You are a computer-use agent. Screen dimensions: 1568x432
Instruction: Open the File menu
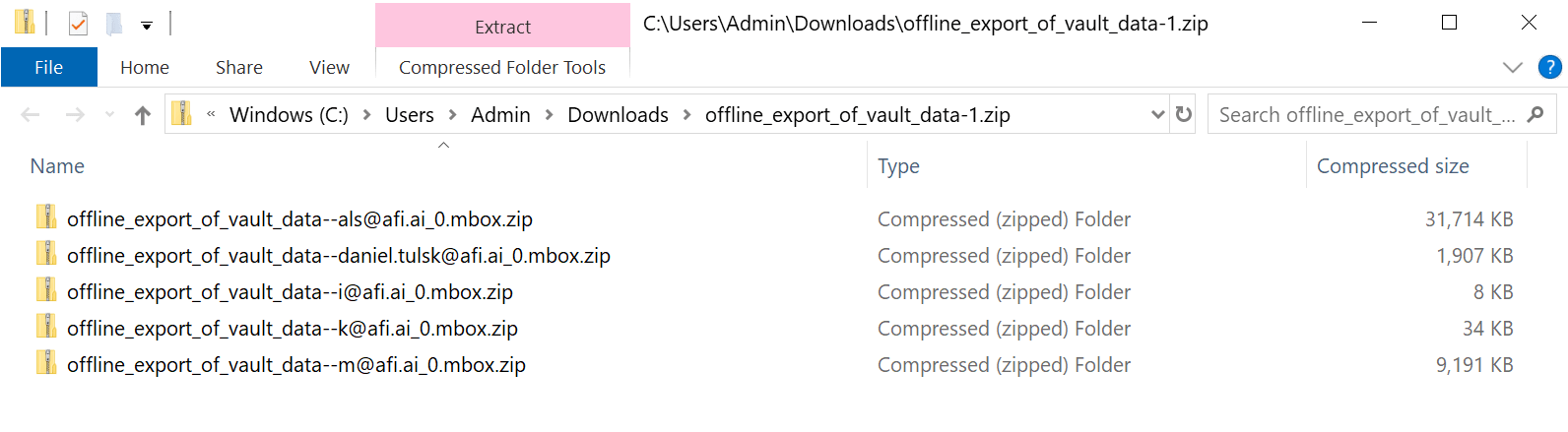coord(49,67)
